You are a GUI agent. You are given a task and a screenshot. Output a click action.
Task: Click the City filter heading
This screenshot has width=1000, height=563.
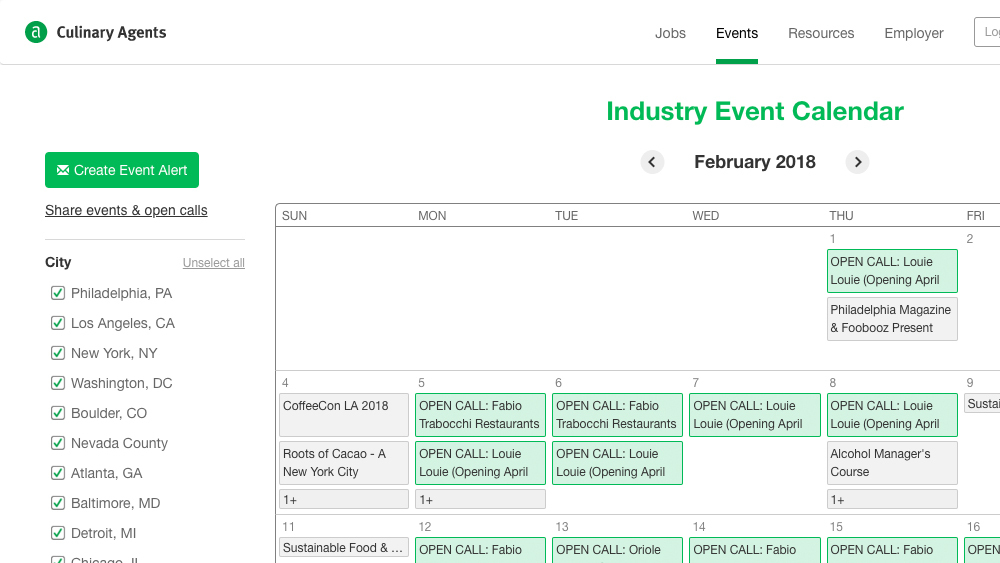pyautogui.click(x=58, y=262)
